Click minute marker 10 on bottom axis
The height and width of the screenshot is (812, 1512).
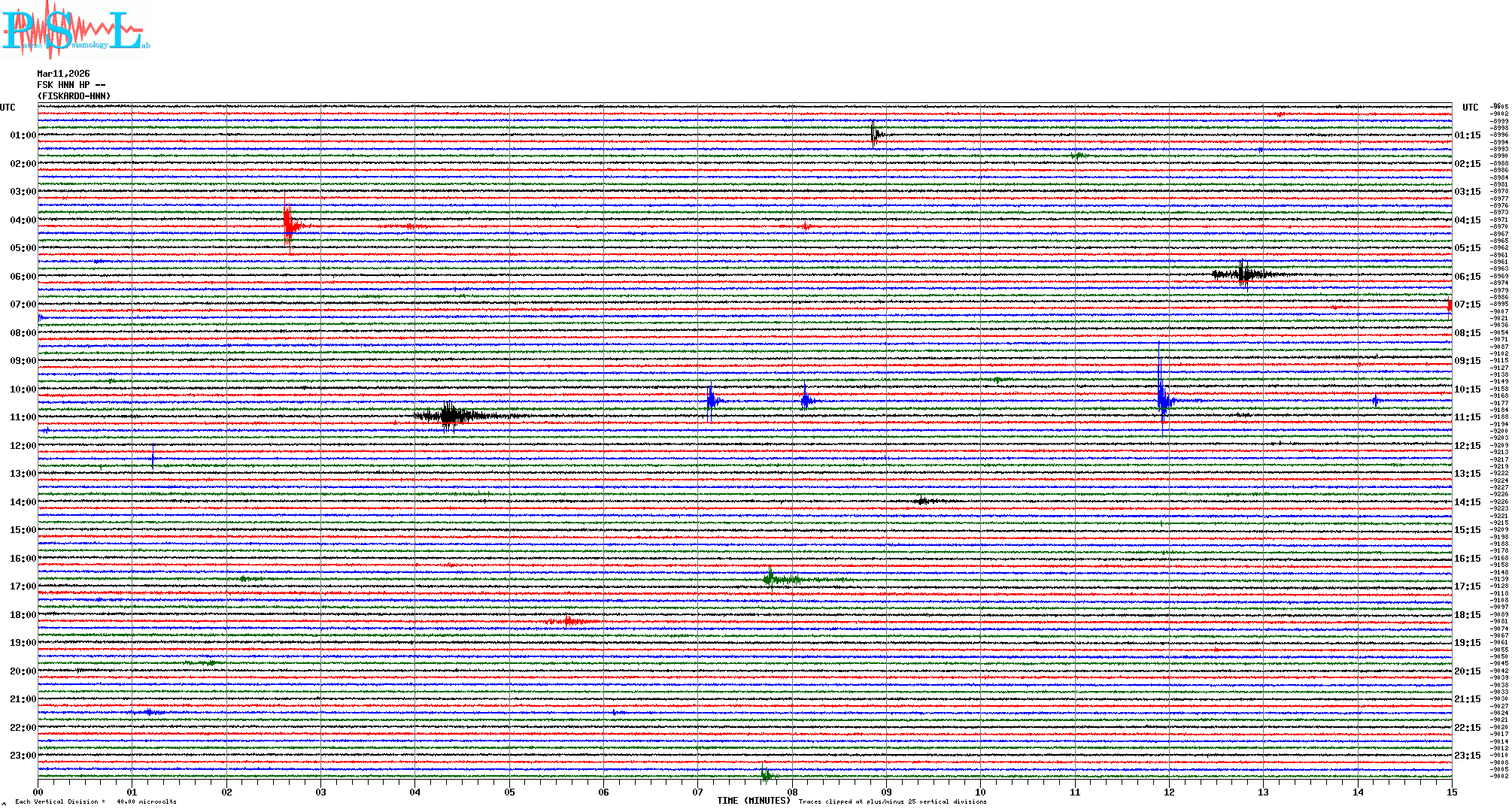pyautogui.click(x=980, y=792)
